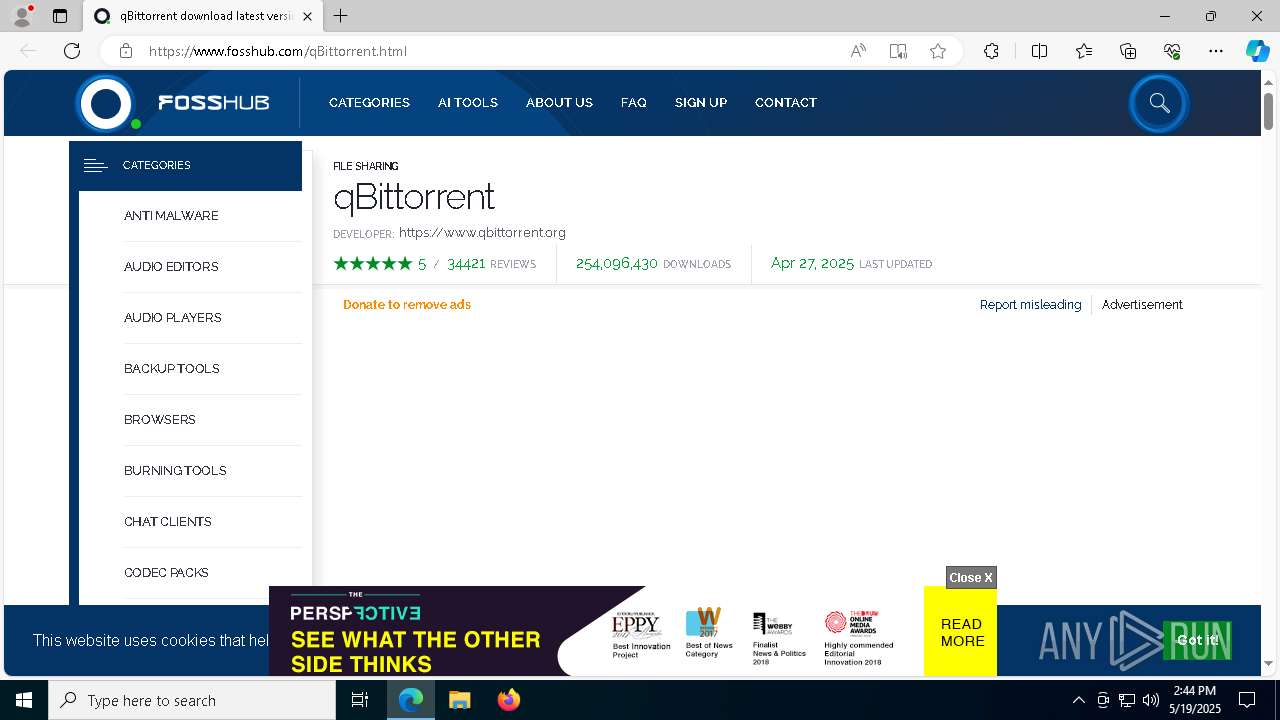The image size is (1280, 720).
Task: Show hidden system tray icons
Action: tap(1078, 700)
